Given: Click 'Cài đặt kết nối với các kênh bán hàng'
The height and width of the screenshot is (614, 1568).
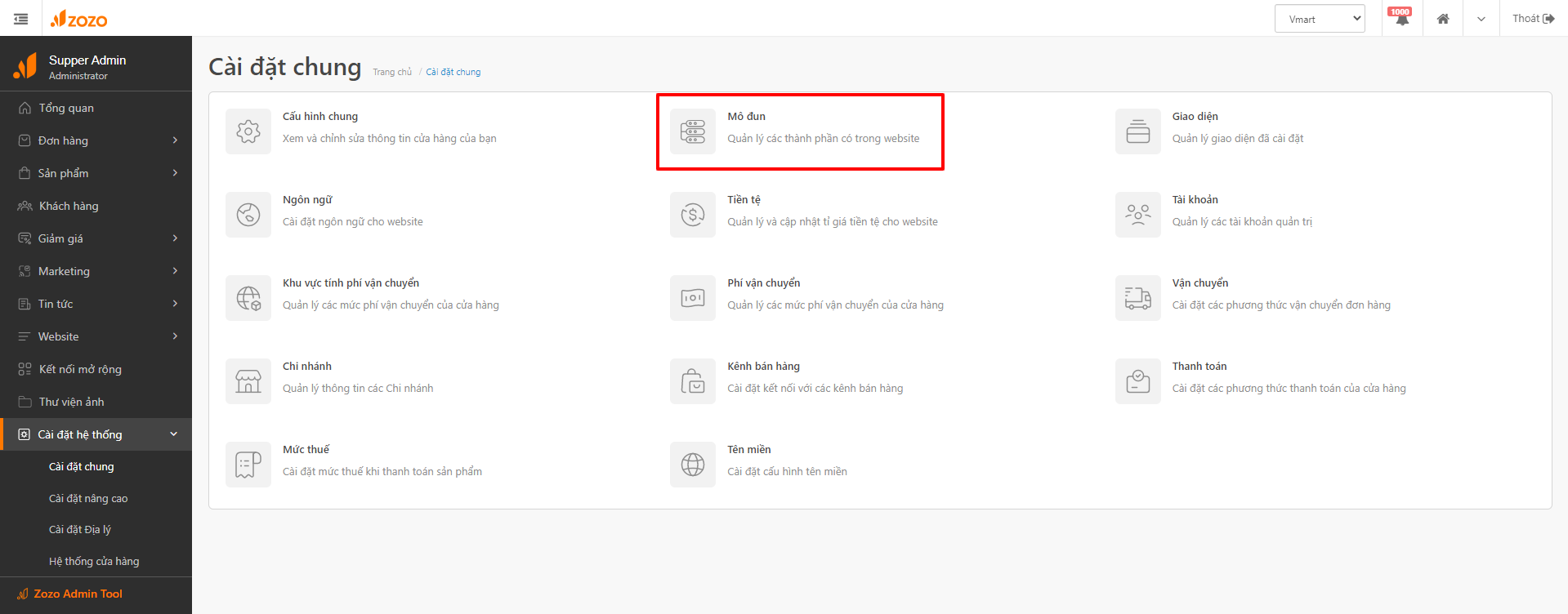Looking at the screenshot, I should click(815, 389).
